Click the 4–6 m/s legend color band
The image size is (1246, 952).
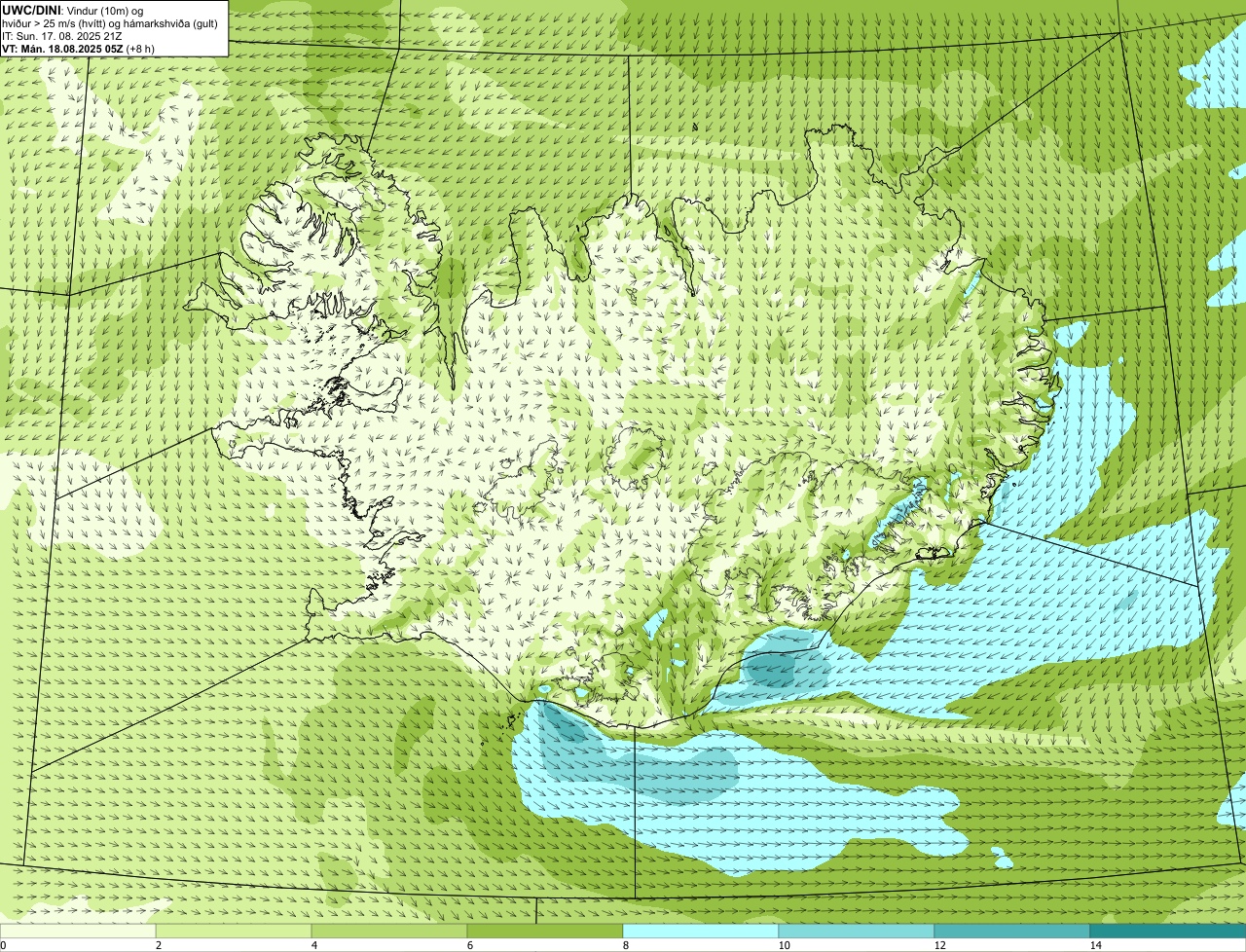[389, 931]
